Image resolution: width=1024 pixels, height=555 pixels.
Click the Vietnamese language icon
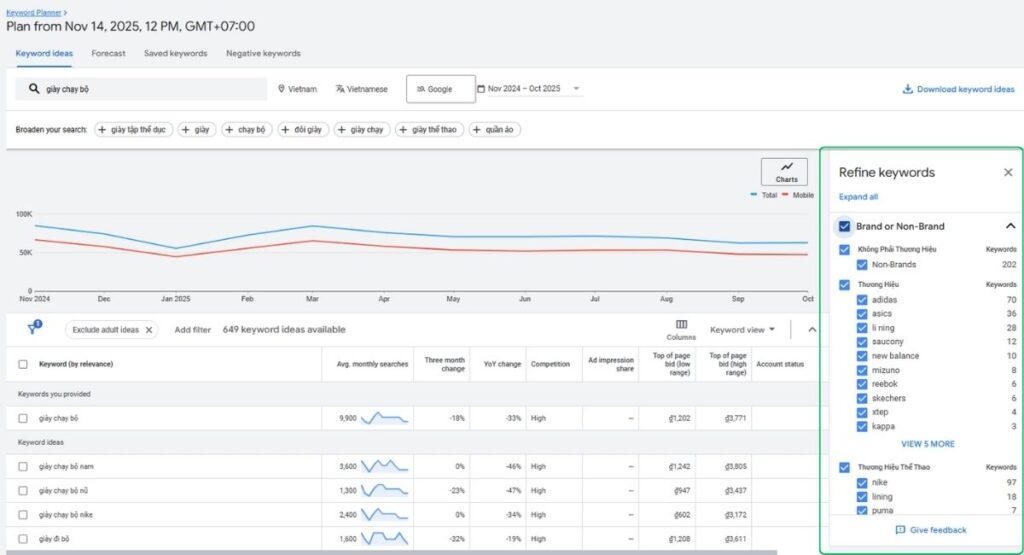pyautogui.click(x=340, y=89)
